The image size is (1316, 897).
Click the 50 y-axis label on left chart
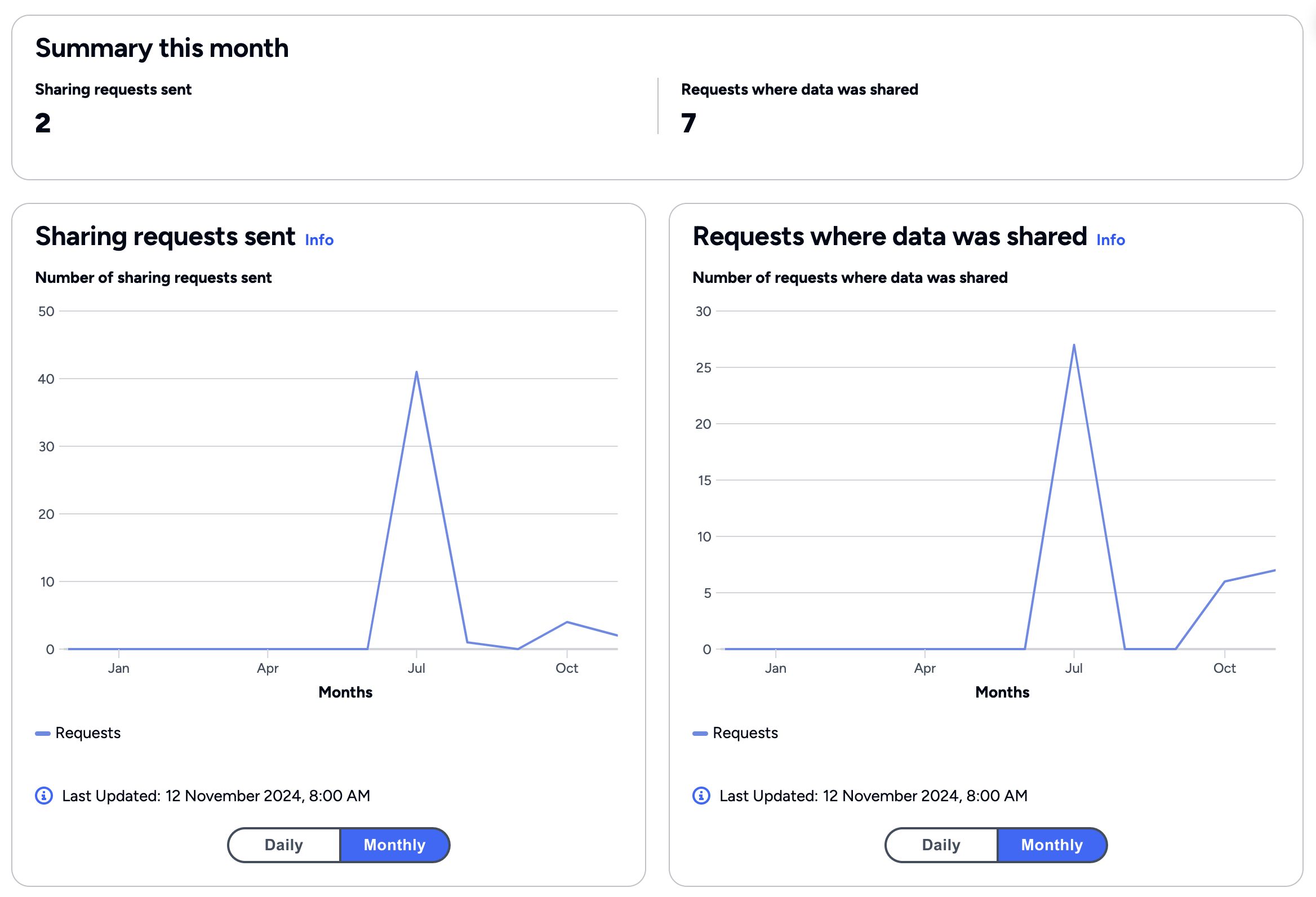(x=46, y=312)
